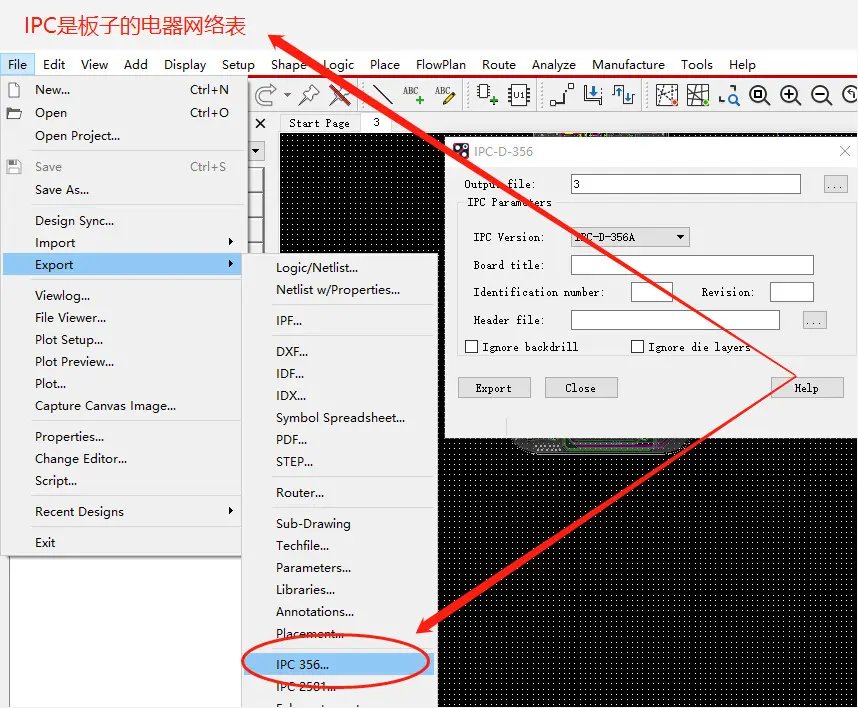
Task: Expand the Export submenu entry
Action: 122,264
